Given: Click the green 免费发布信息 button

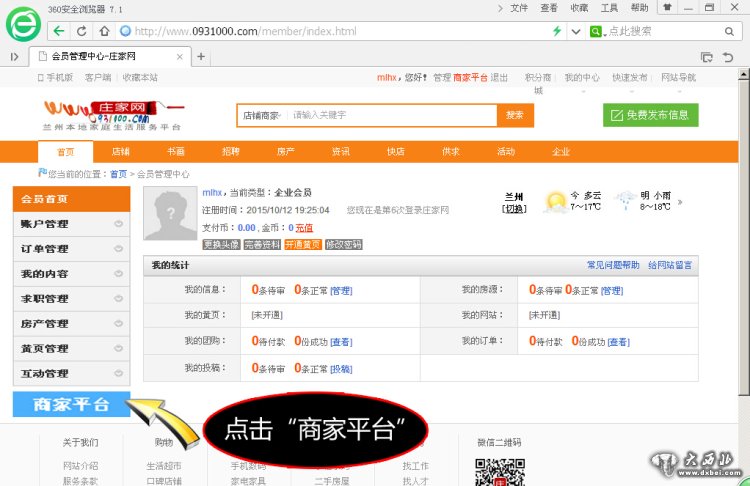Looking at the screenshot, I should tap(650, 115).
